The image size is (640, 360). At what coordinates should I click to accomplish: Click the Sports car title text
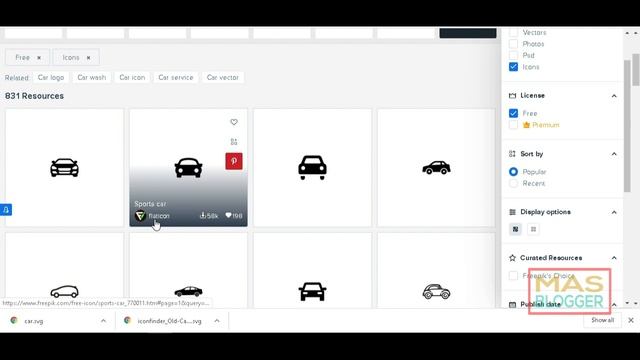point(150,204)
